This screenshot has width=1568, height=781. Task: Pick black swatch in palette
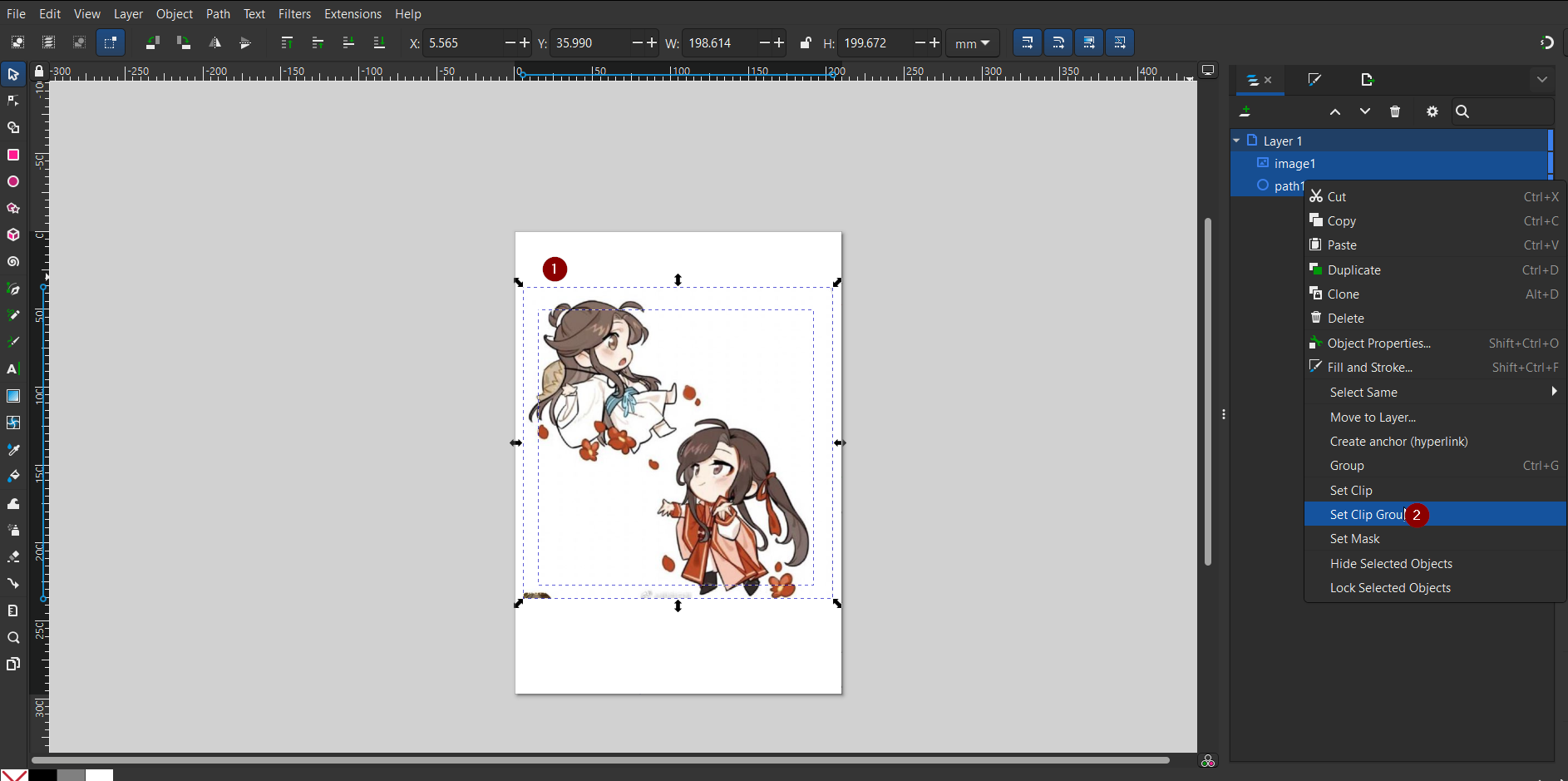point(42,775)
